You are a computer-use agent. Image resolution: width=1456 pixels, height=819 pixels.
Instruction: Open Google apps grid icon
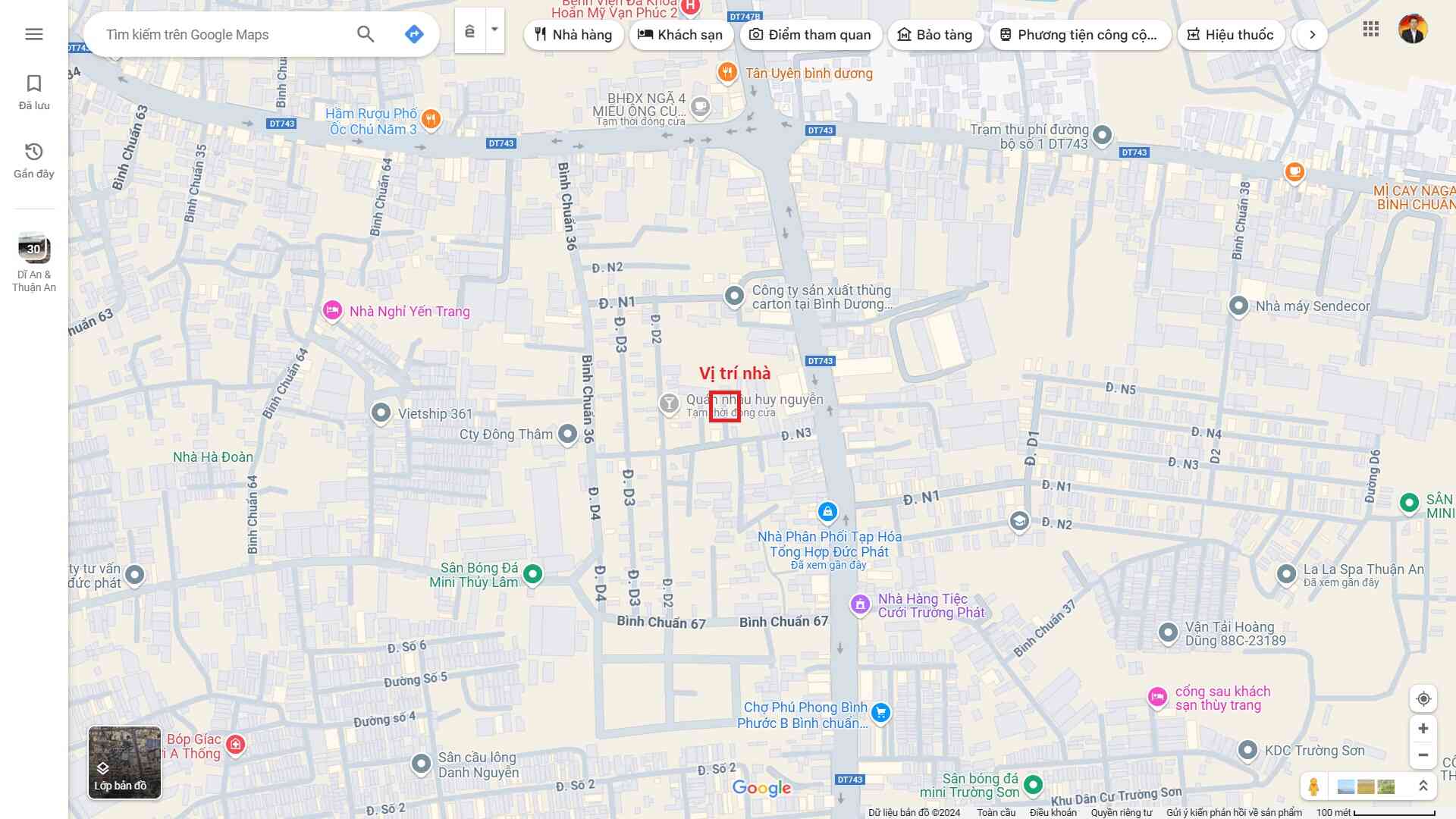click(x=1370, y=30)
